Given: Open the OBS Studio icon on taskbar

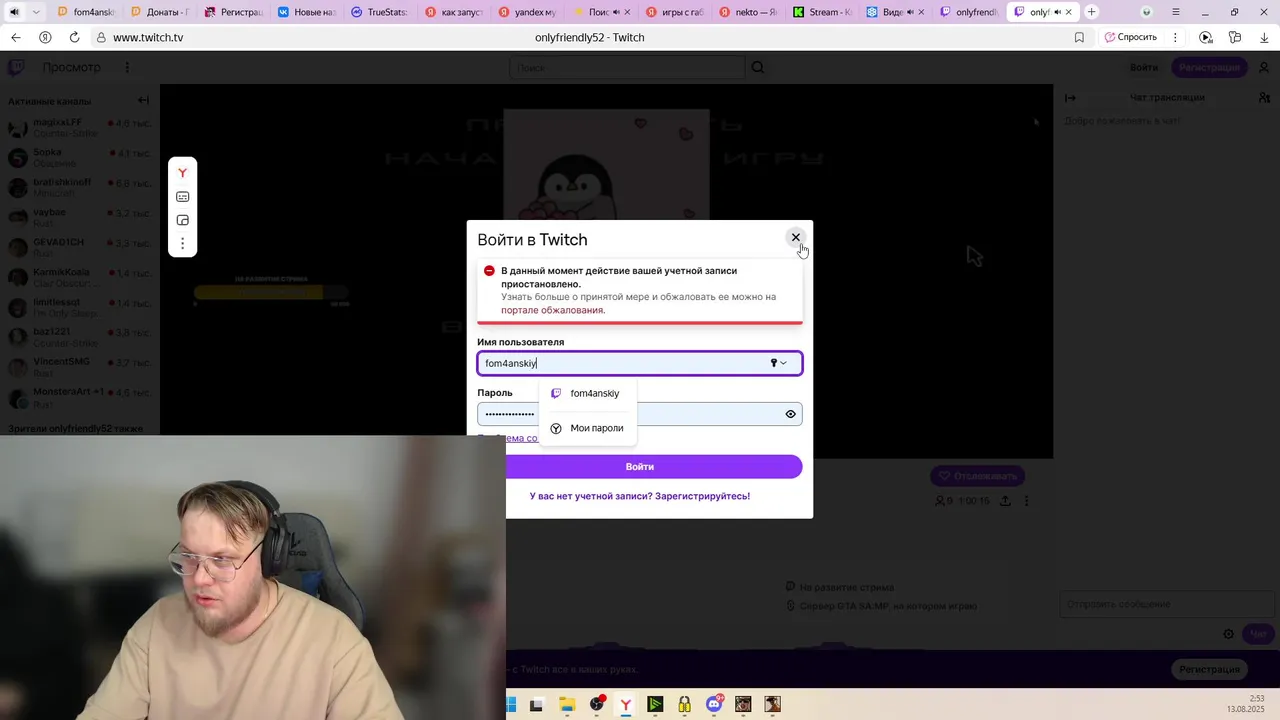Looking at the screenshot, I should [597, 705].
